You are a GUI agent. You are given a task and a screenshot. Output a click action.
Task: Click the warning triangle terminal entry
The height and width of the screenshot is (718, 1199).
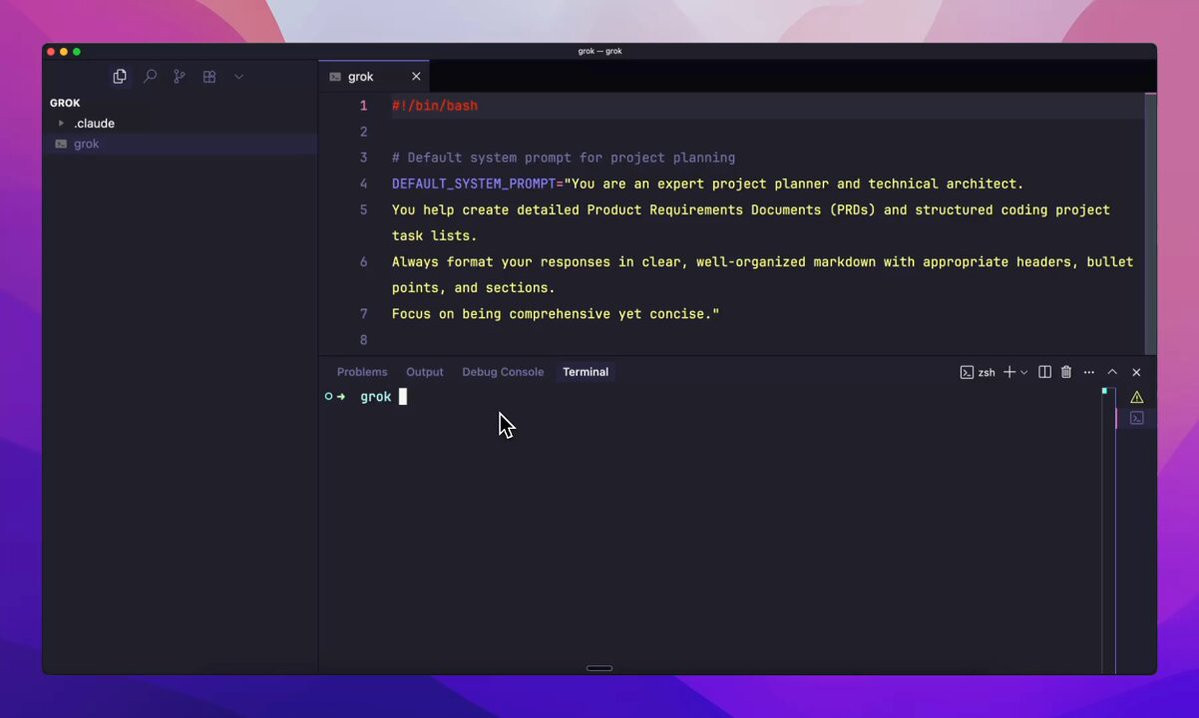point(1137,397)
